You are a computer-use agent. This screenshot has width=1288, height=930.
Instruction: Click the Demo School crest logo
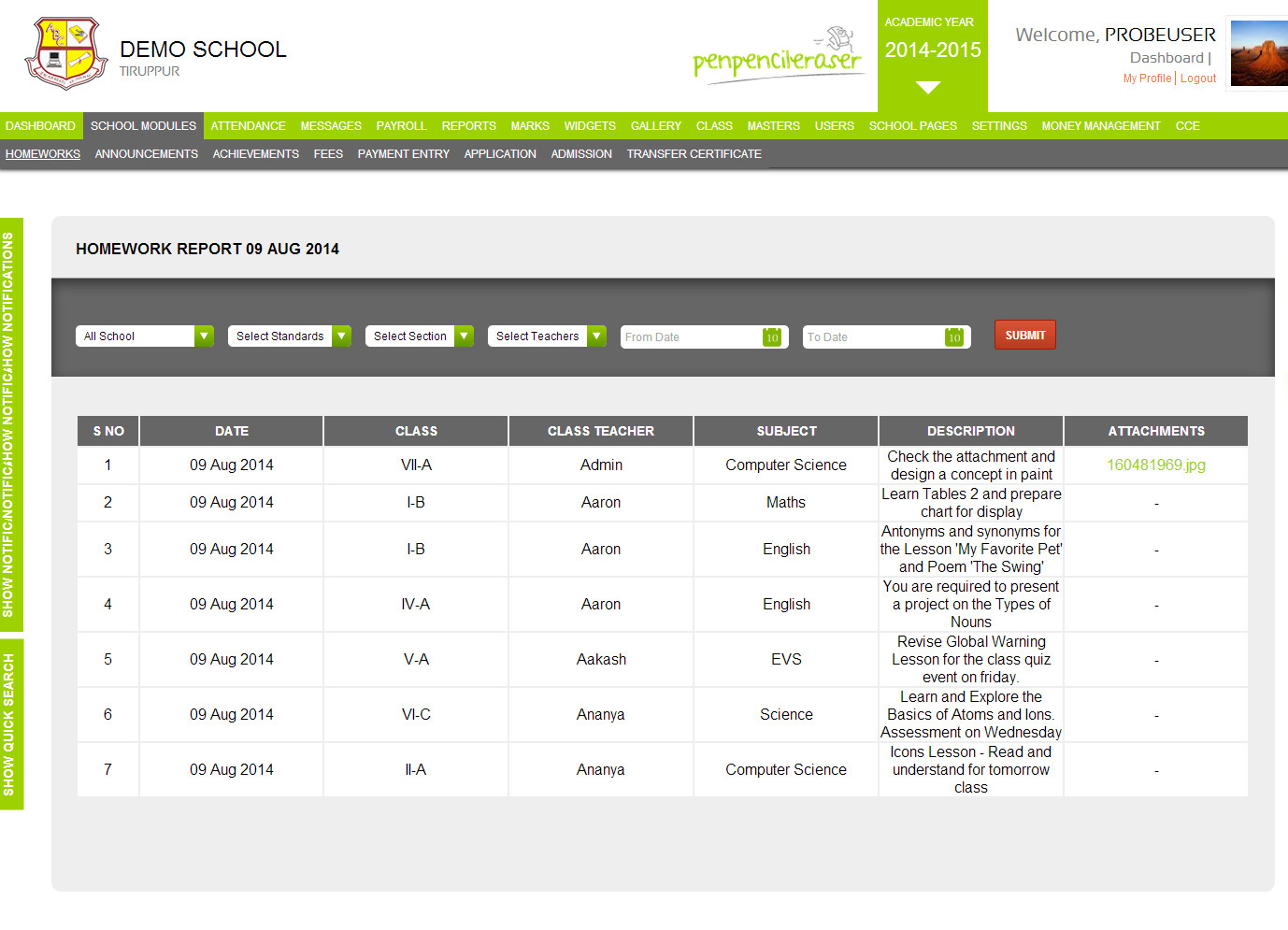tap(65, 53)
